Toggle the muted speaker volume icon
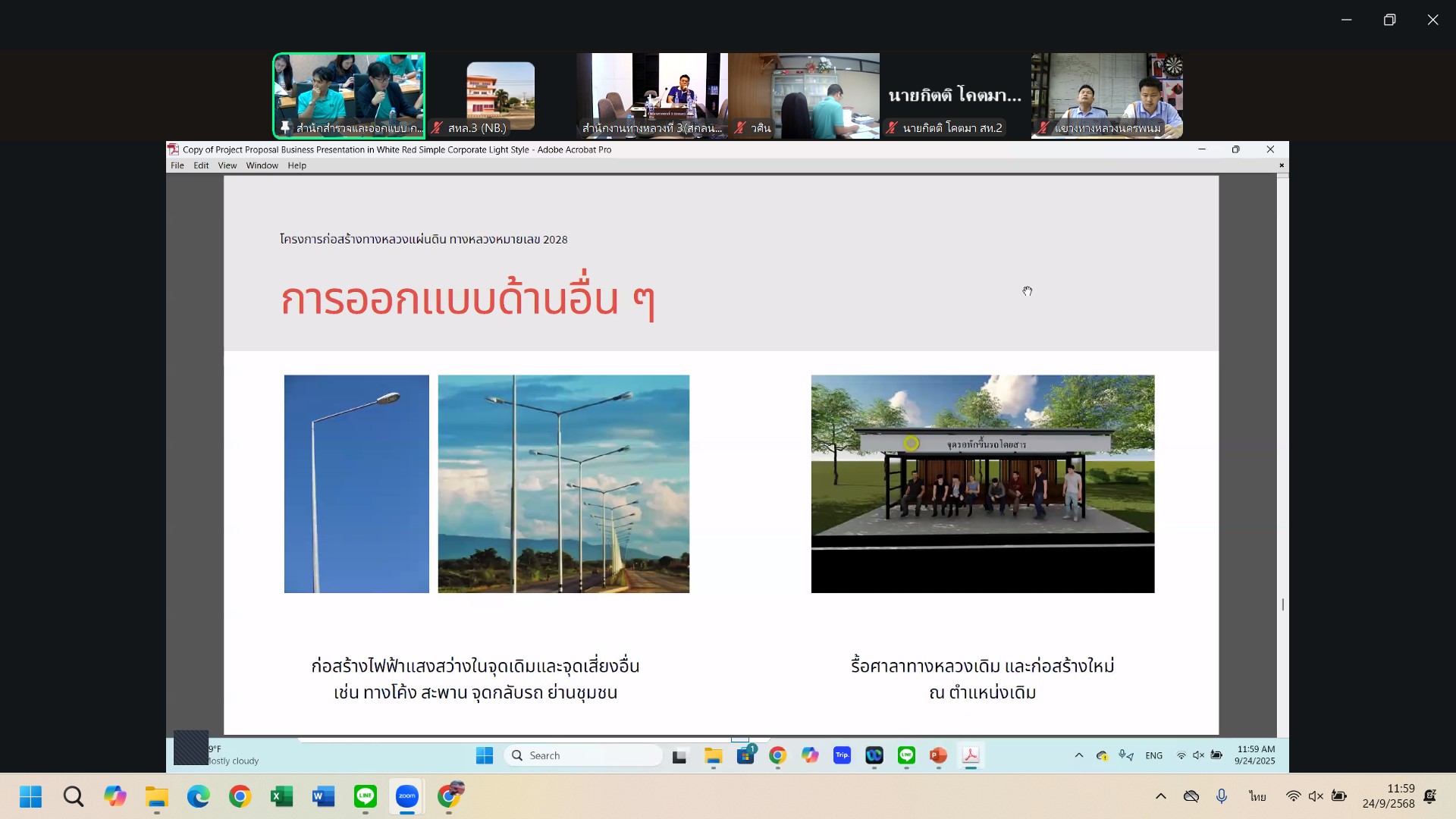This screenshot has width=1456, height=819. point(1316,796)
